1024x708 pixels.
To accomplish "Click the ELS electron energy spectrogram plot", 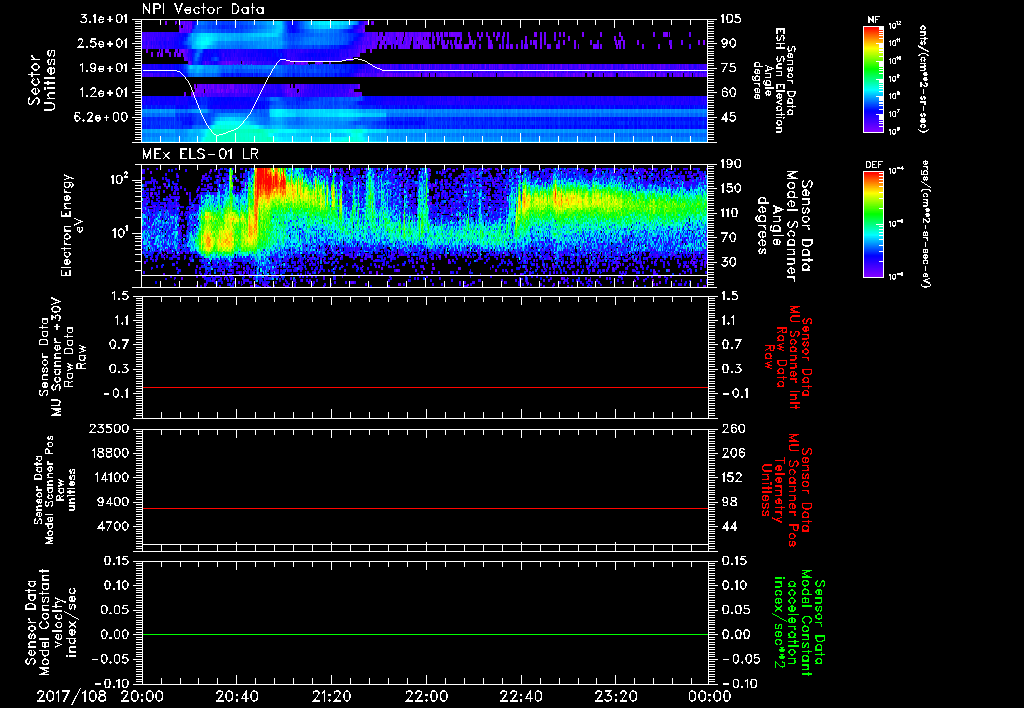I will click(424, 226).
